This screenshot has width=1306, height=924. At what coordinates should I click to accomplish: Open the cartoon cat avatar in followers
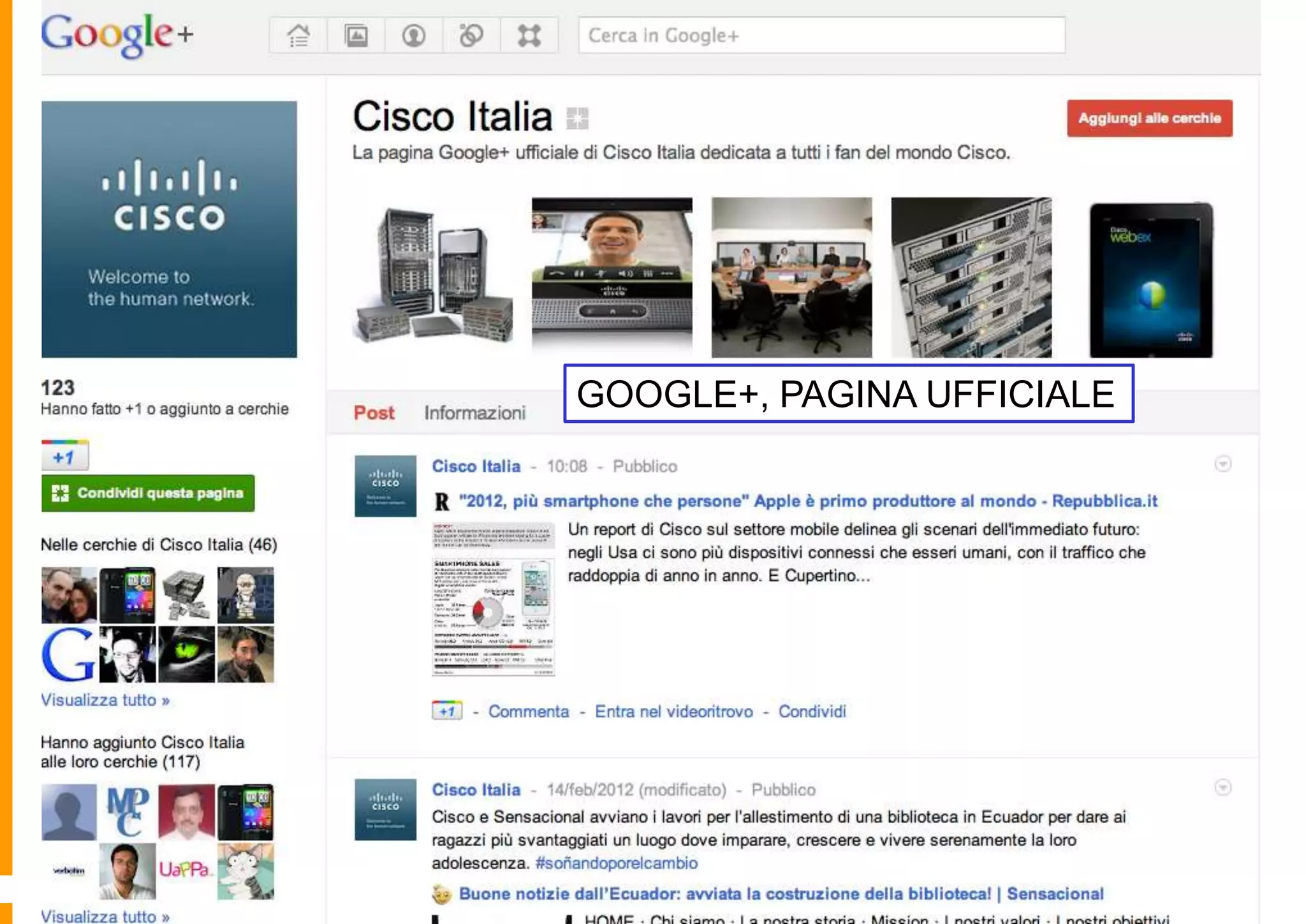pos(246,871)
